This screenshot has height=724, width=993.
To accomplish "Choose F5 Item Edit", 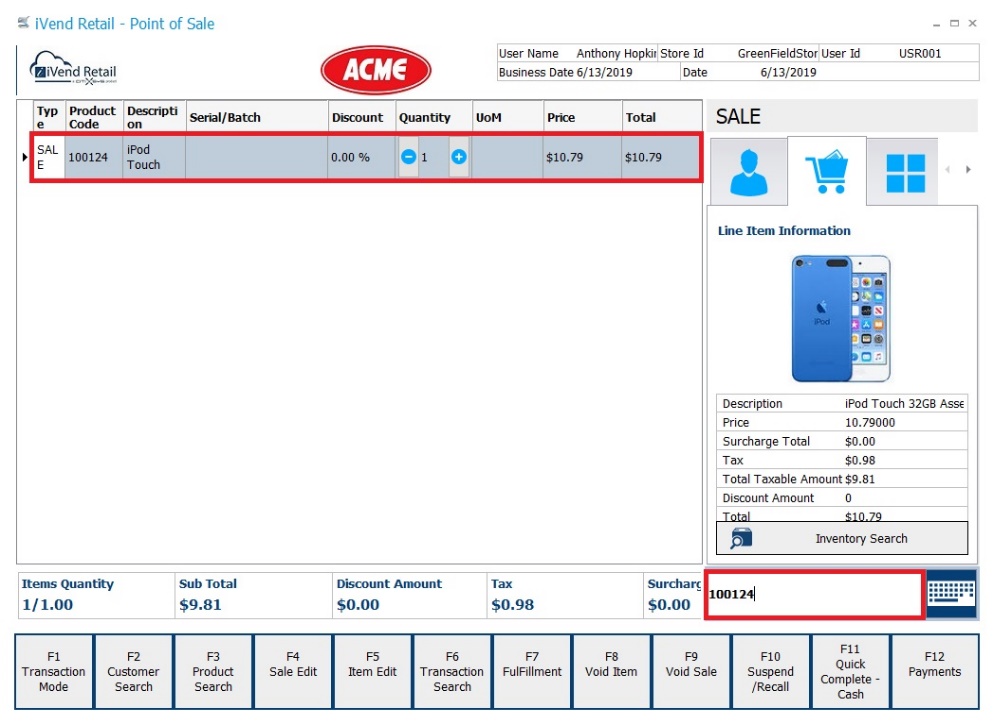I will 372,671.
